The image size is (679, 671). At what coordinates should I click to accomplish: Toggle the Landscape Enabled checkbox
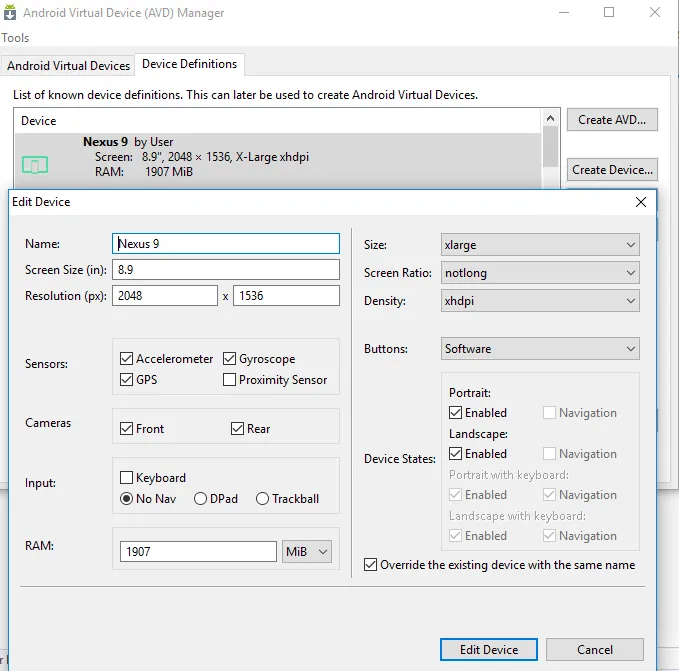455,454
